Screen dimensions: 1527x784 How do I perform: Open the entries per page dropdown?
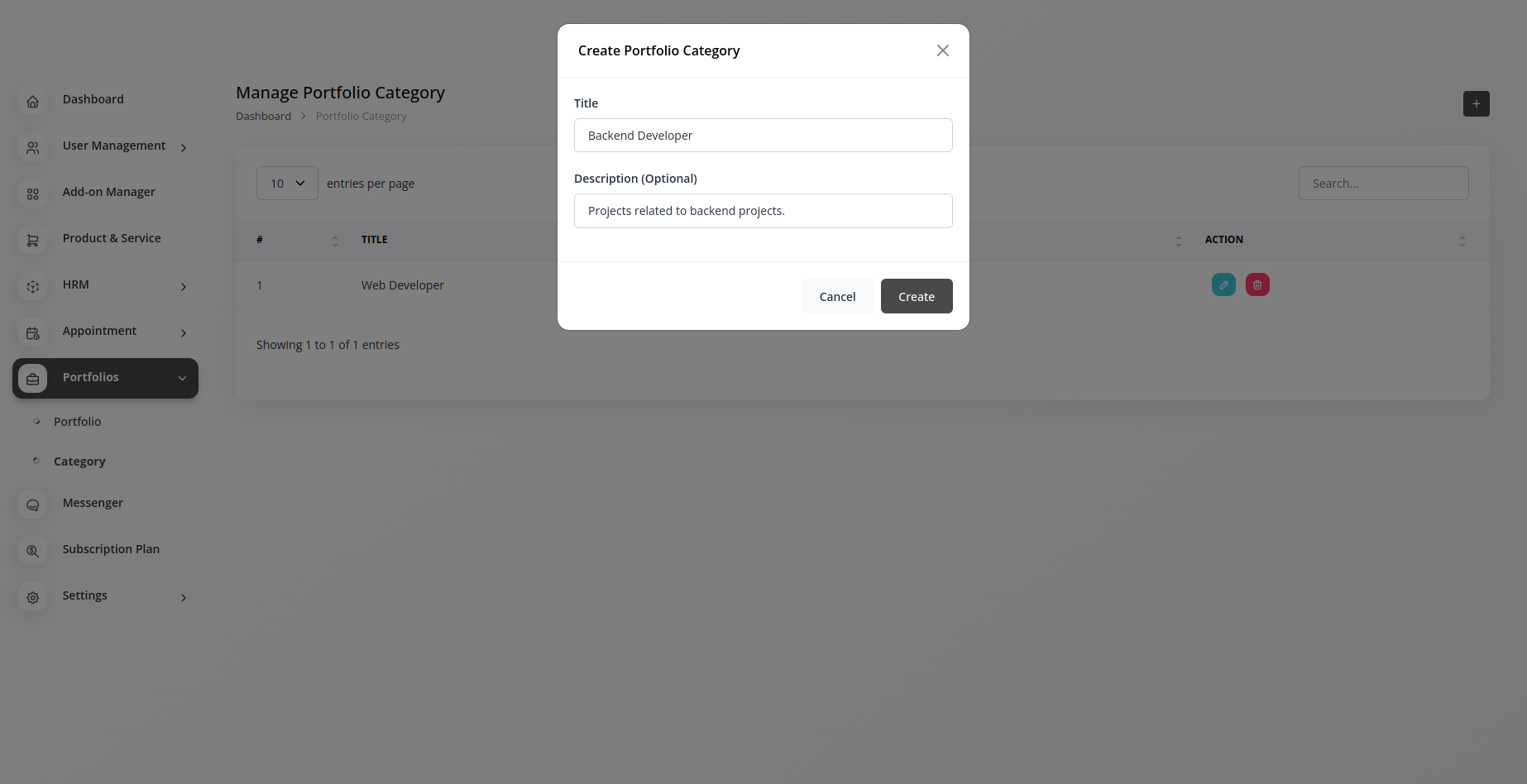pos(287,184)
